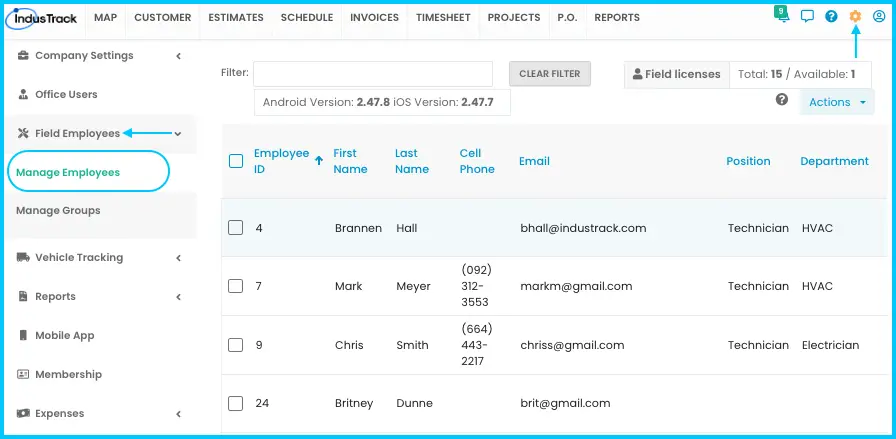Click the Mobile App phone icon
This screenshot has width=896, height=439.
pos(23,335)
